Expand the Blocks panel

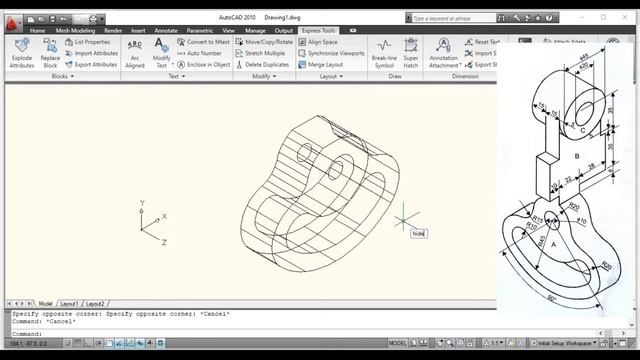(63, 76)
